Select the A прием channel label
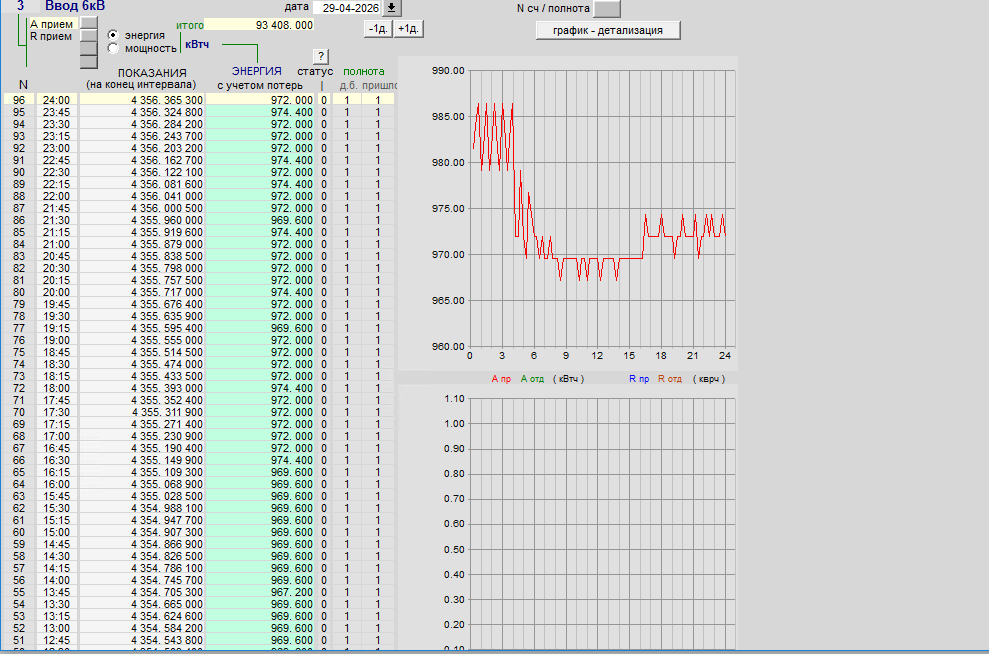The image size is (989, 654). [x=52, y=24]
